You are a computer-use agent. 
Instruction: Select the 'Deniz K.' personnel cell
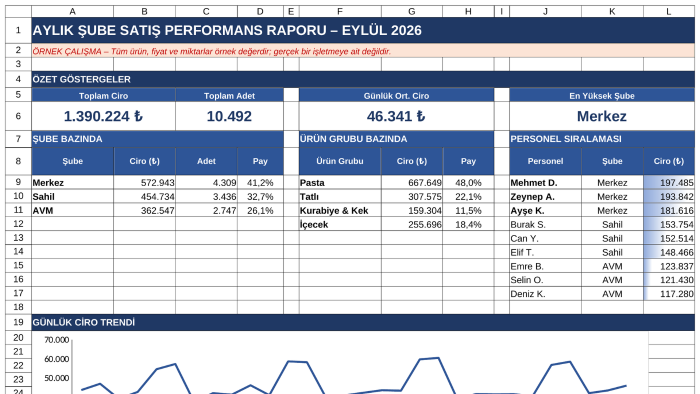545,293
